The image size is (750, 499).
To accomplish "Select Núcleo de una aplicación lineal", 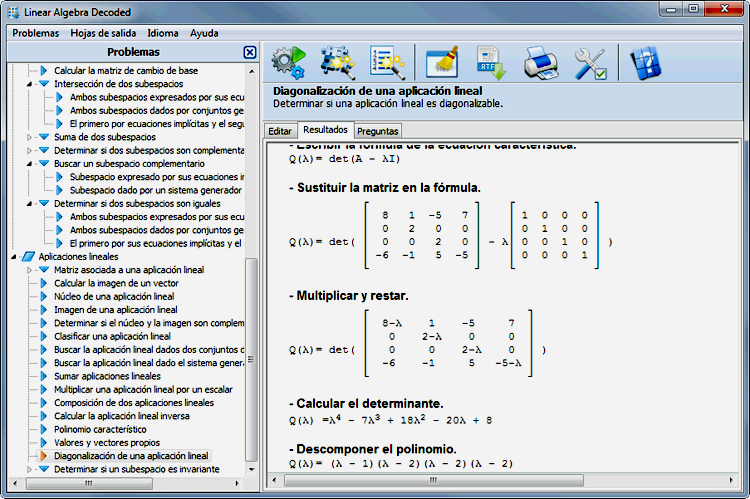I will 114,297.
